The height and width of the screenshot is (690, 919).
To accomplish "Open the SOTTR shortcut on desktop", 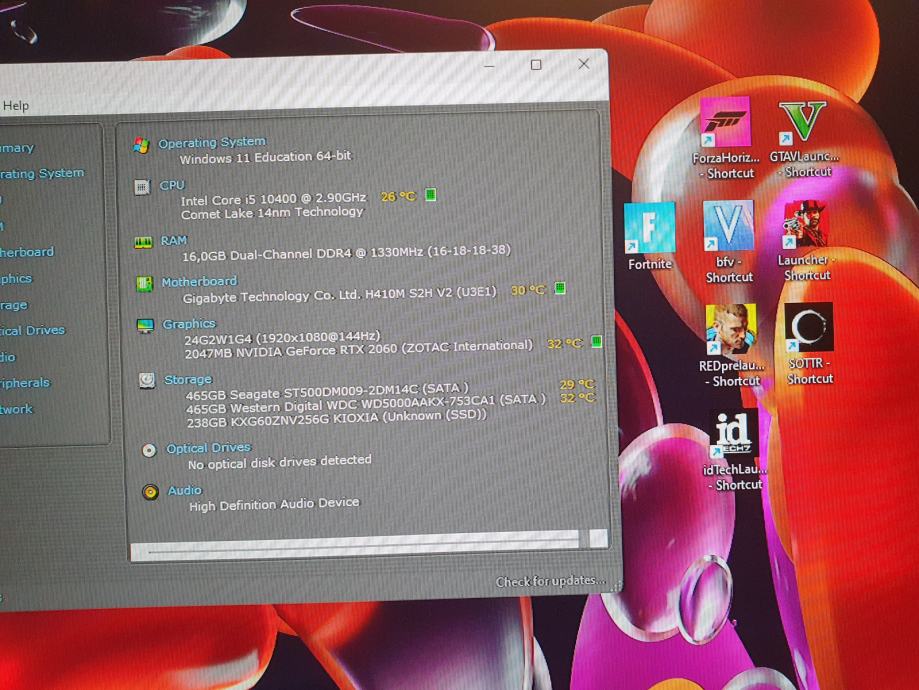I will pos(809,344).
